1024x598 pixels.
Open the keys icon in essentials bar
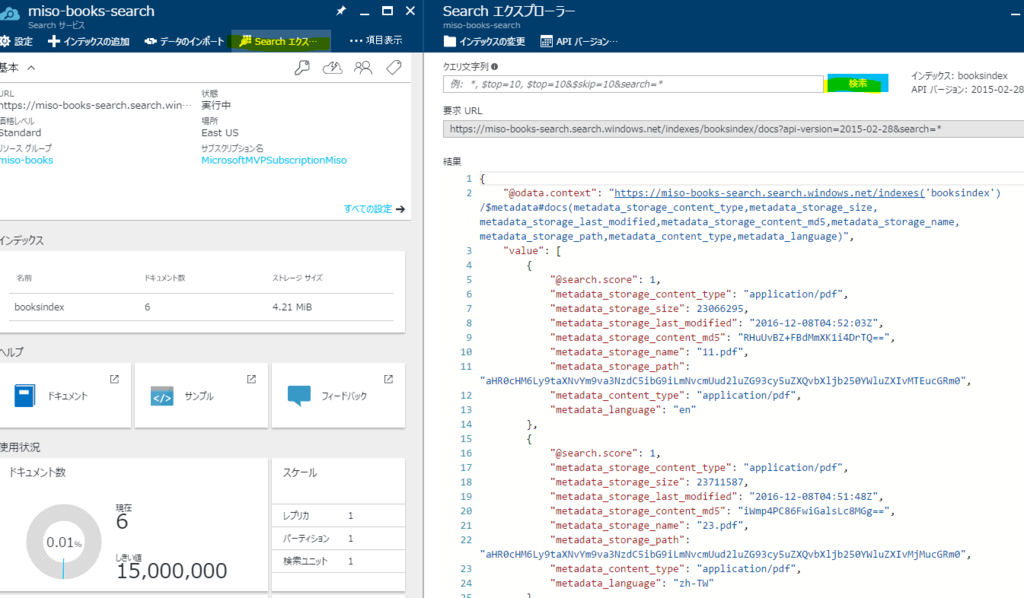(x=302, y=67)
